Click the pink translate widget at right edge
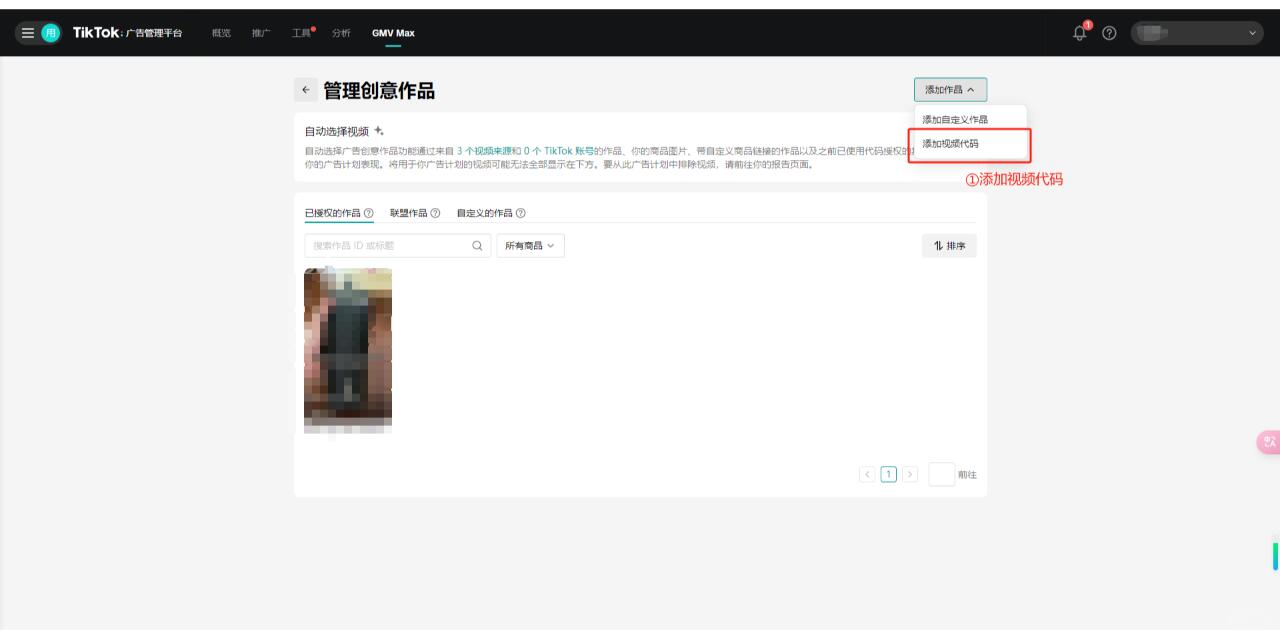This screenshot has width=1280, height=640. [x=1269, y=443]
